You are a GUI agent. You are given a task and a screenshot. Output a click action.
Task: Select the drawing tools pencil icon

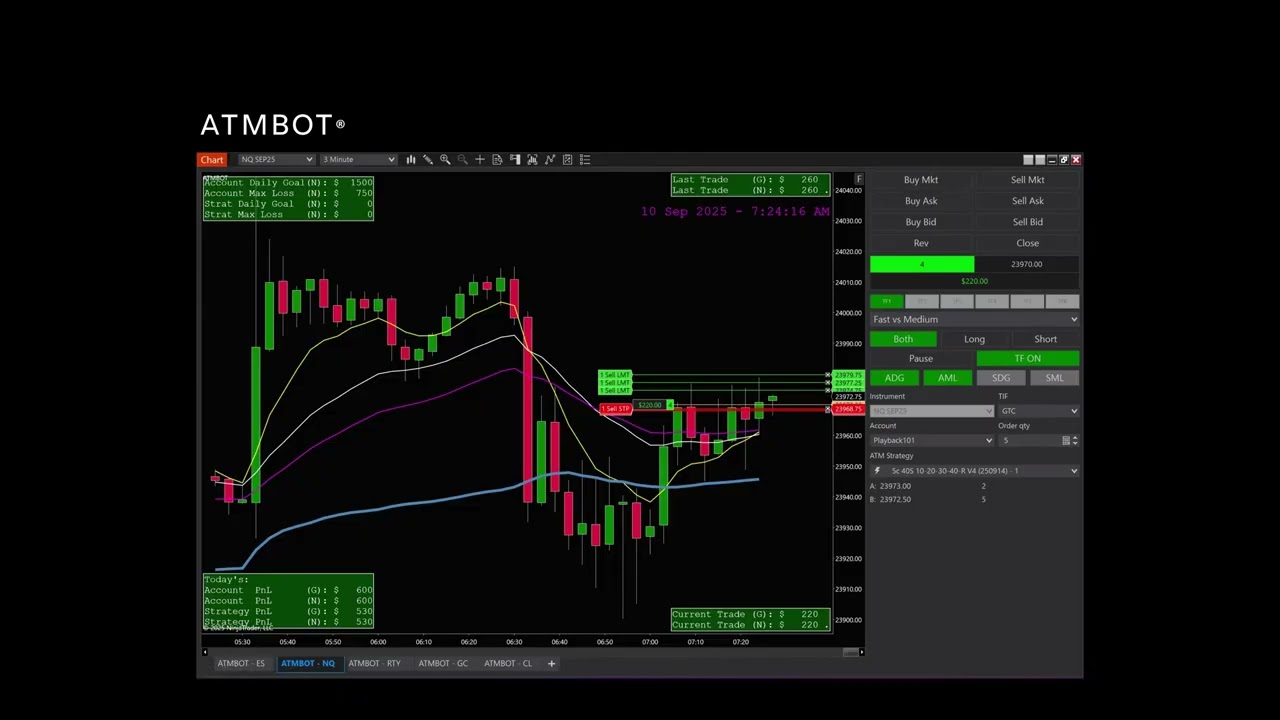[x=428, y=159]
